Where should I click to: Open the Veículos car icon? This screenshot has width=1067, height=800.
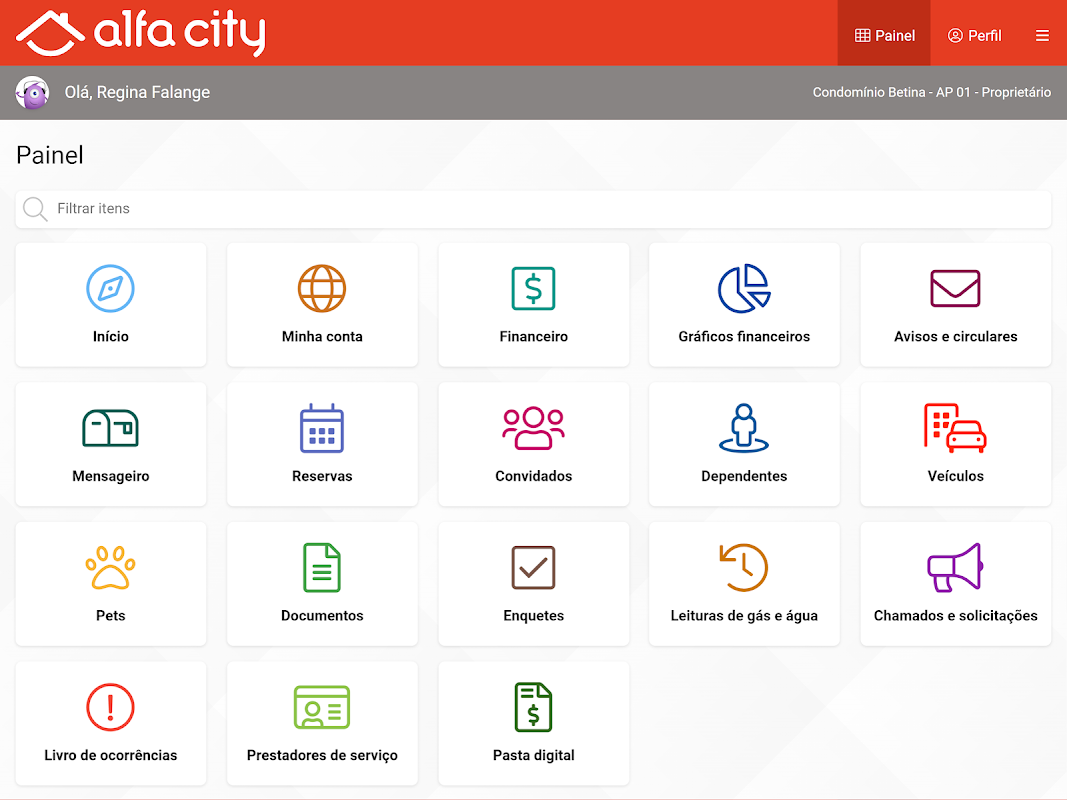click(x=955, y=428)
